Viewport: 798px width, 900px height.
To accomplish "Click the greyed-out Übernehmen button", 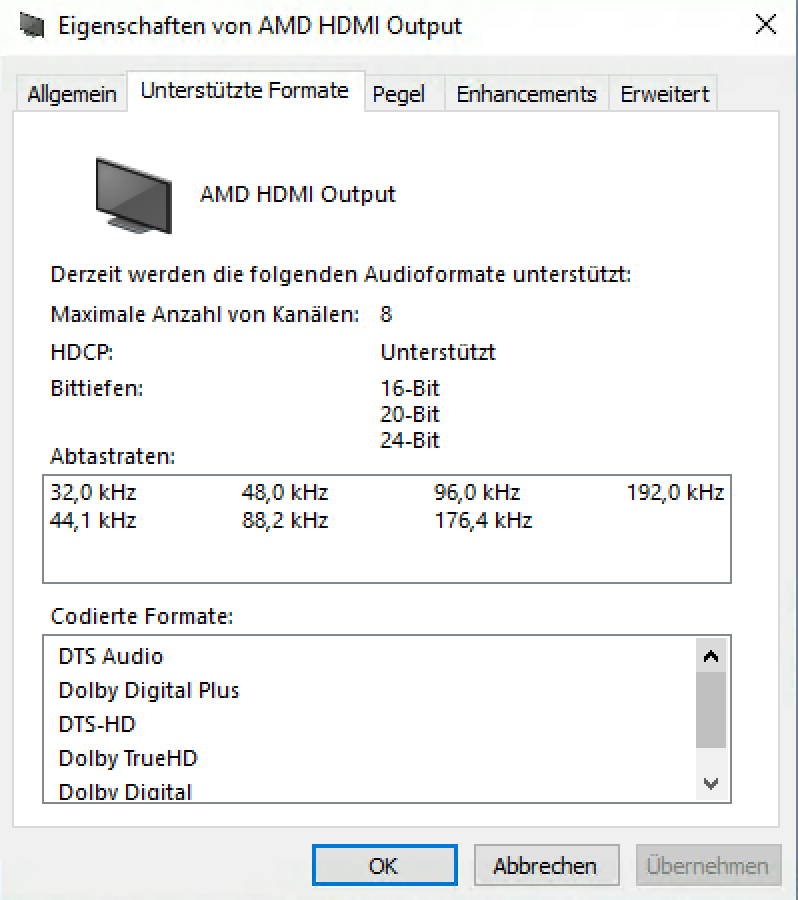I will click(708, 865).
